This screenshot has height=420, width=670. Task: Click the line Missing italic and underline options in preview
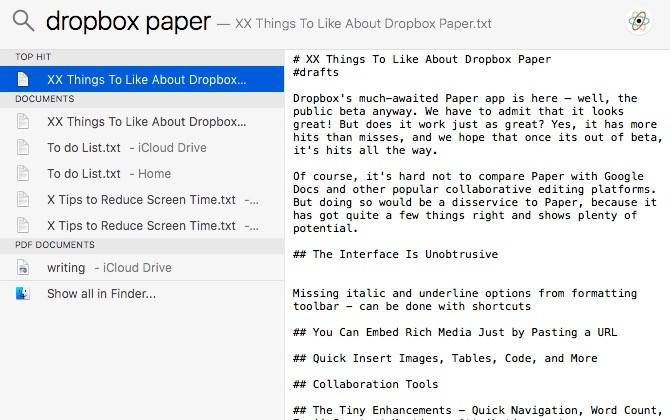465,300
